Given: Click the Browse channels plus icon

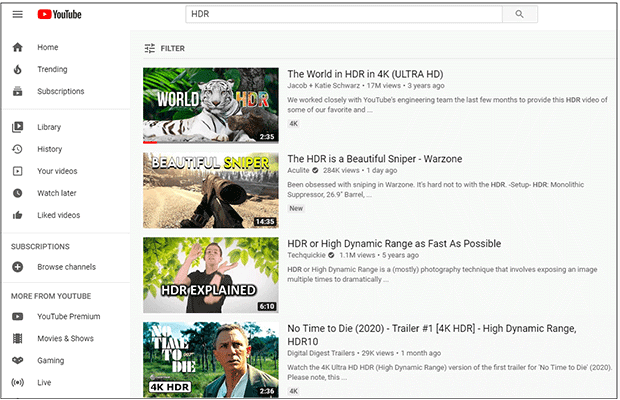Looking at the screenshot, I should click(x=17, y=267).
